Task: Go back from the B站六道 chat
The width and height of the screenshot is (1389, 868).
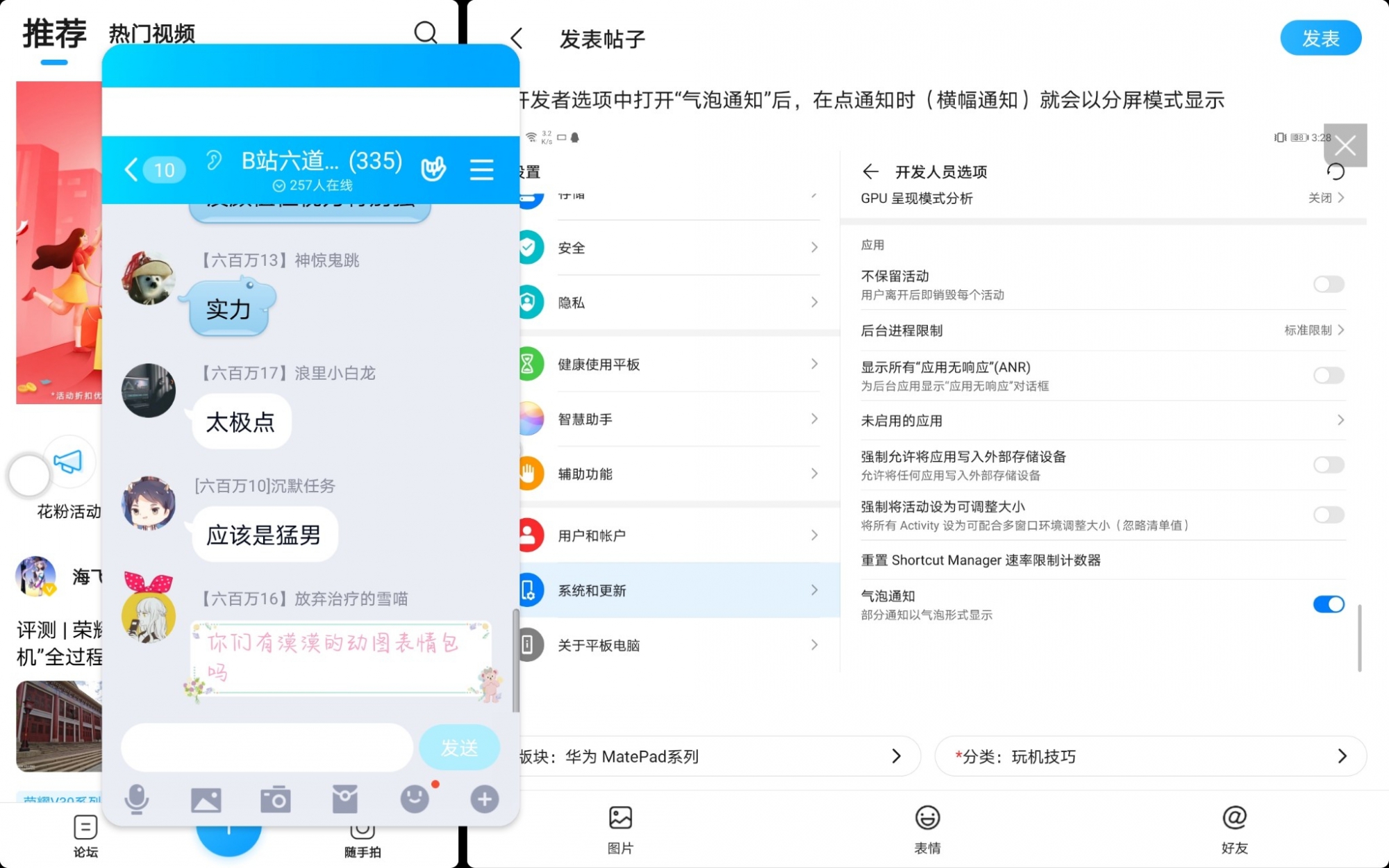Action: click(131, 169)
